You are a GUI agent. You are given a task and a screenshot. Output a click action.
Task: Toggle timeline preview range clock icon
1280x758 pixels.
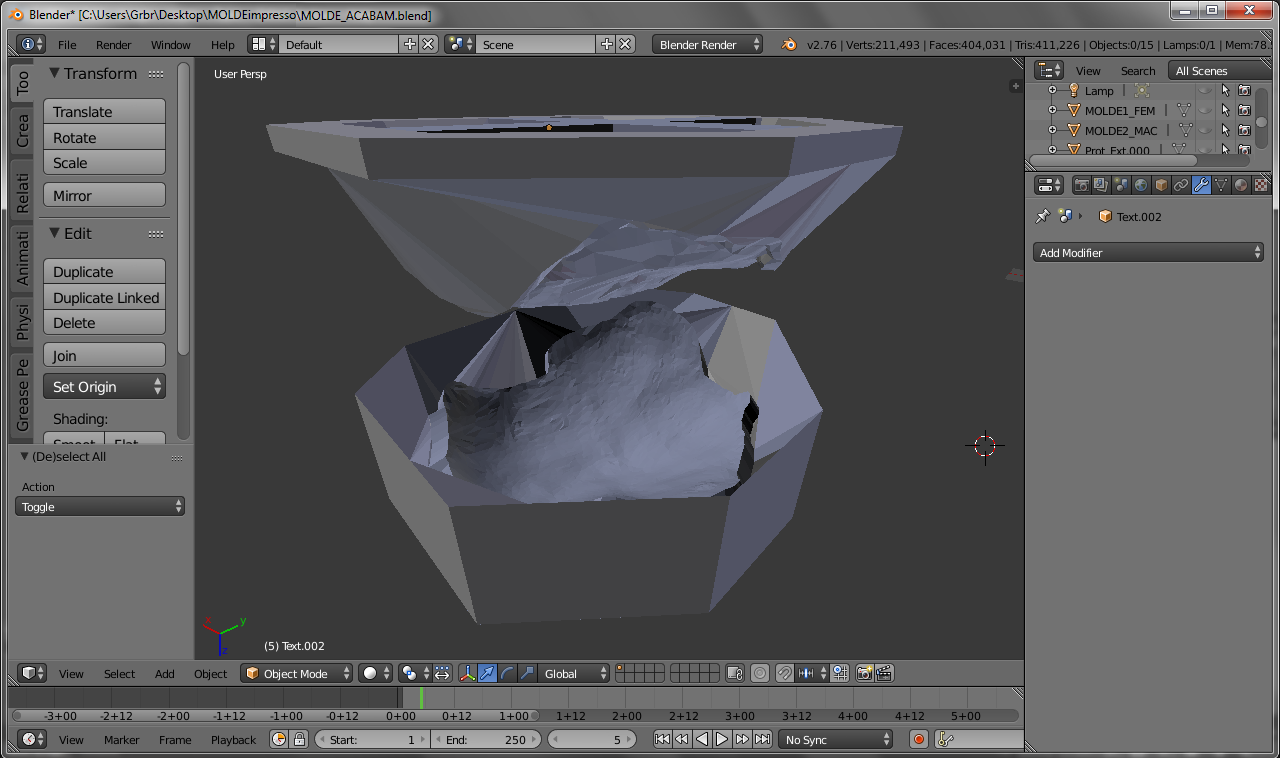pyautogui.click(x=279, y=739)
